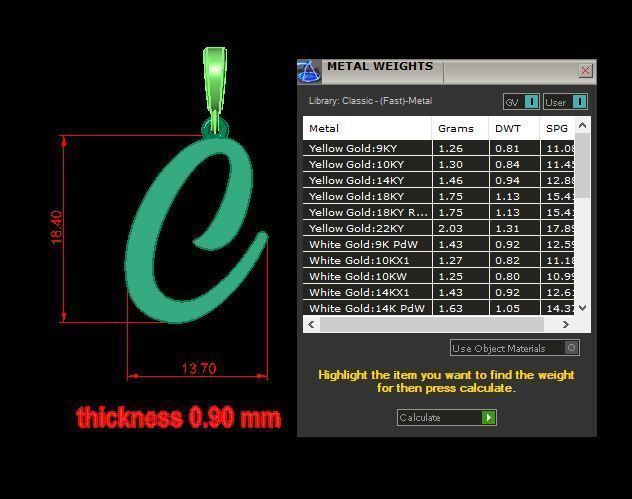Close the Metal Weights panel
Screen dimensions: 632x499
click(x=585, y=71)
